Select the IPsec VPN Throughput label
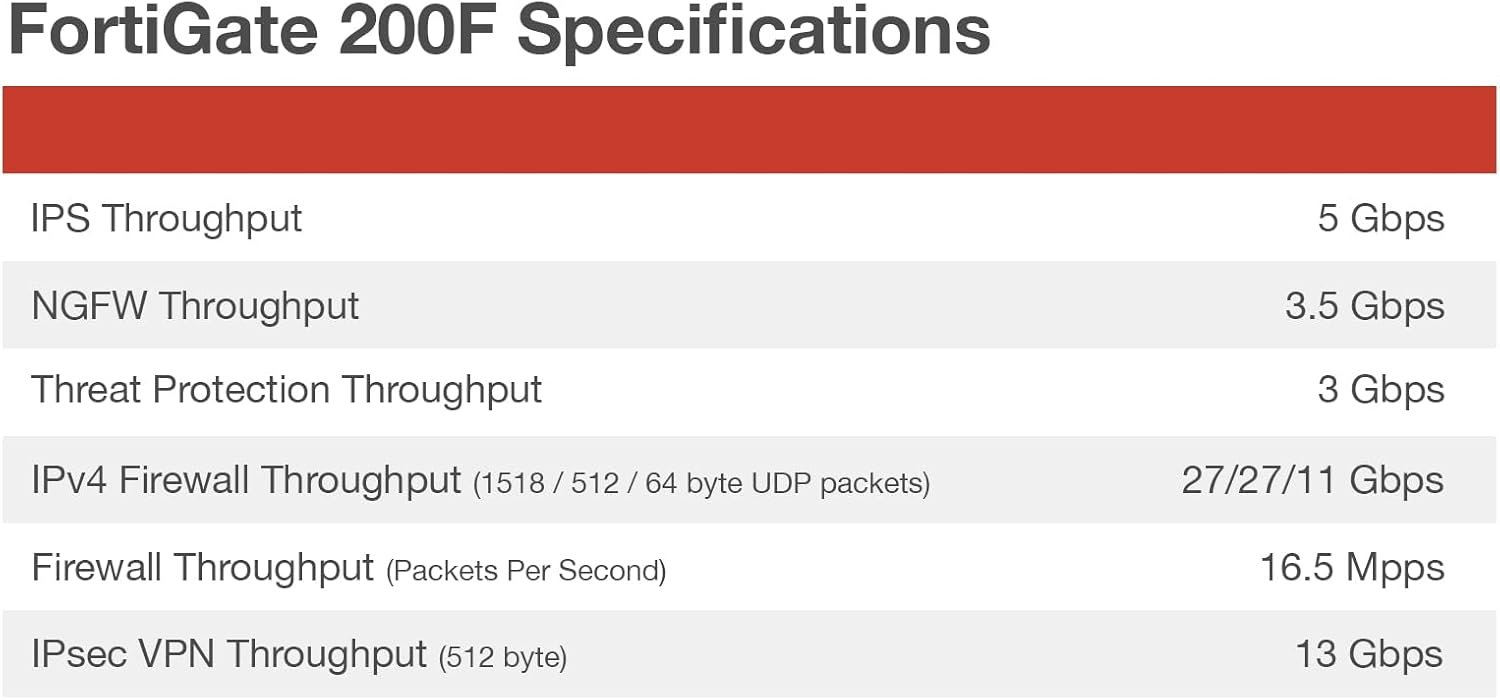This screenshot has height=700, width=1500. click(229, 654)
